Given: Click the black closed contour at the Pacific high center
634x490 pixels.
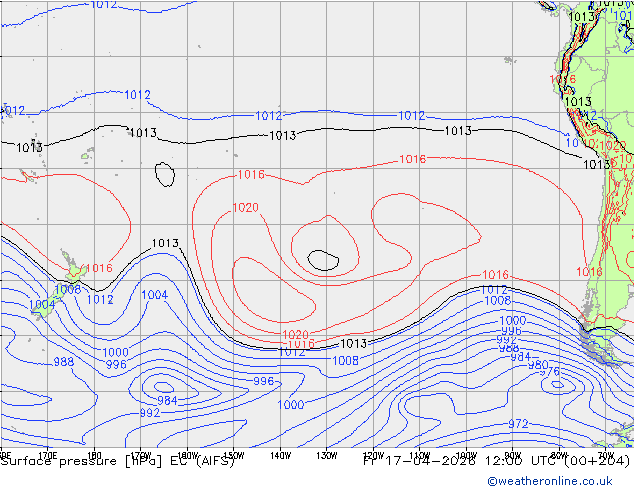Looking at the screenshot, I should 323,260.
